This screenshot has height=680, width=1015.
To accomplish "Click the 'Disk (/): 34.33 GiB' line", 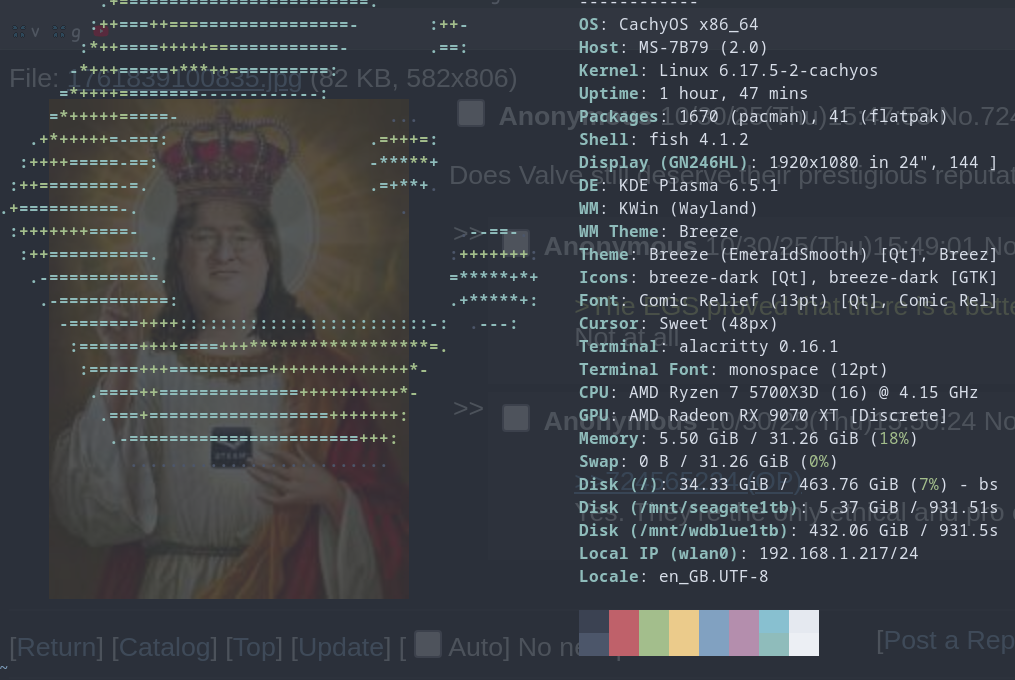I will pyautogui.click(x=788, y=485).
